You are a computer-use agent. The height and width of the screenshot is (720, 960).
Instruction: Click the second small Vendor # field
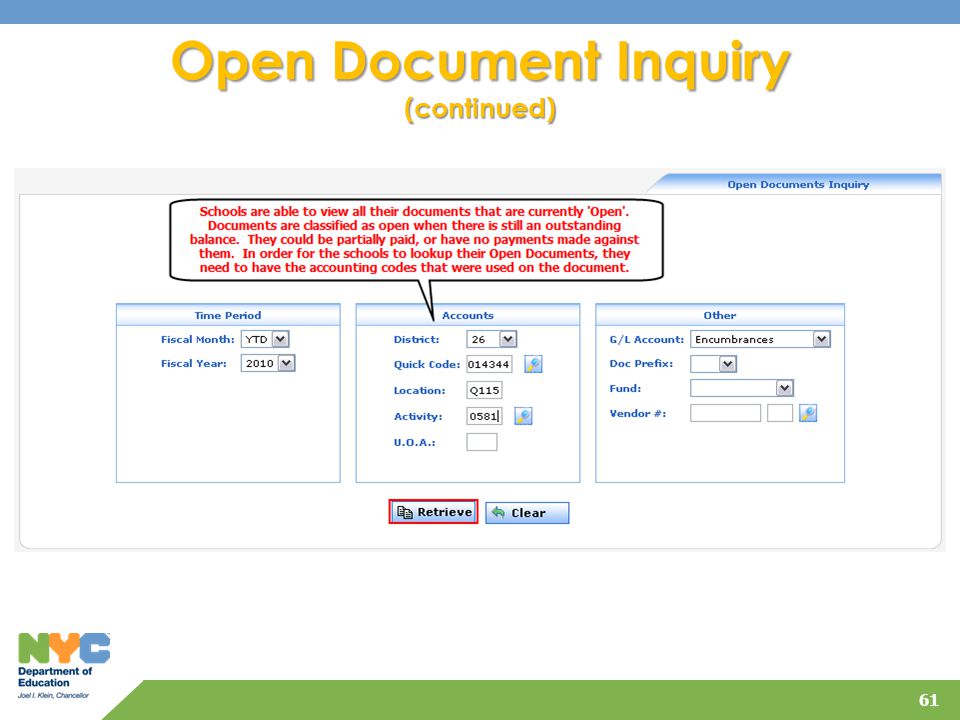(780, 413)
